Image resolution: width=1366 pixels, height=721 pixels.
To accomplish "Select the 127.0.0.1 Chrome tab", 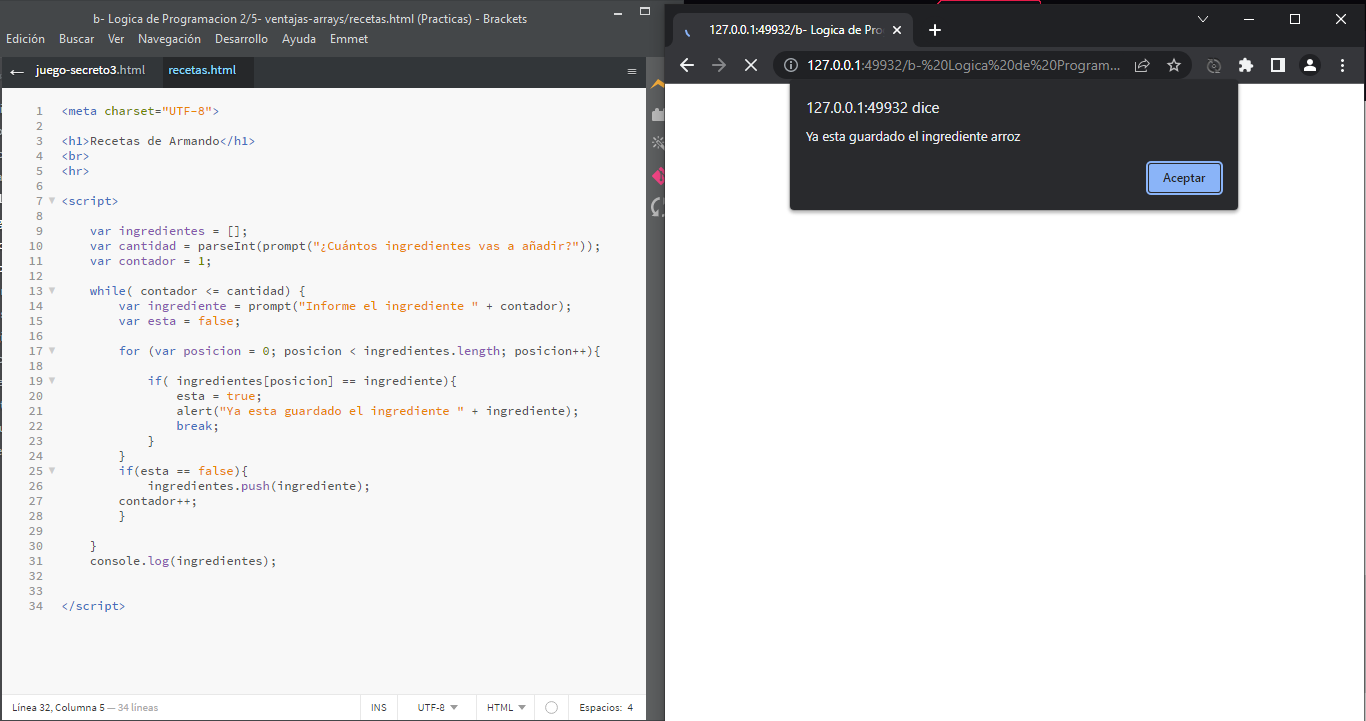I will click(792, 30).
